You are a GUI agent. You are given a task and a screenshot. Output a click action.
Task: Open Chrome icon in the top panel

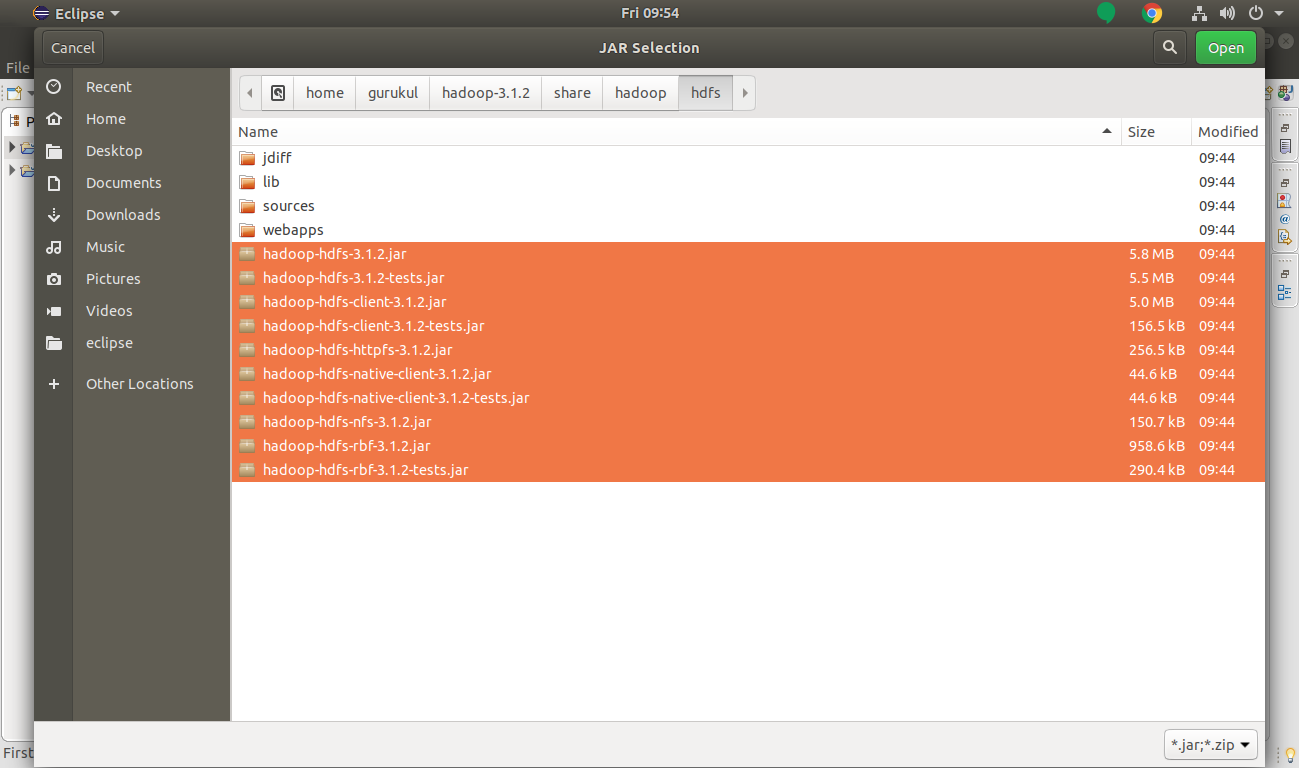point(1152,13)
